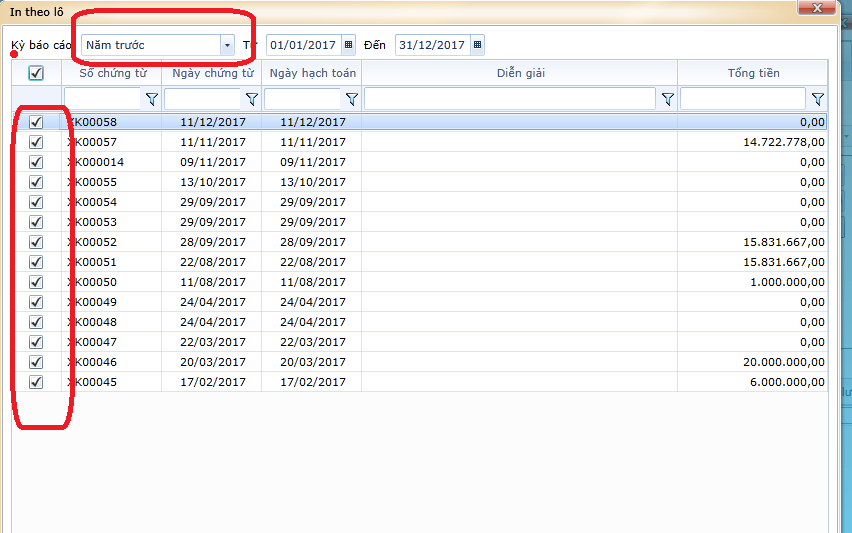Click posting date 28/09/2017 cell

312,242
